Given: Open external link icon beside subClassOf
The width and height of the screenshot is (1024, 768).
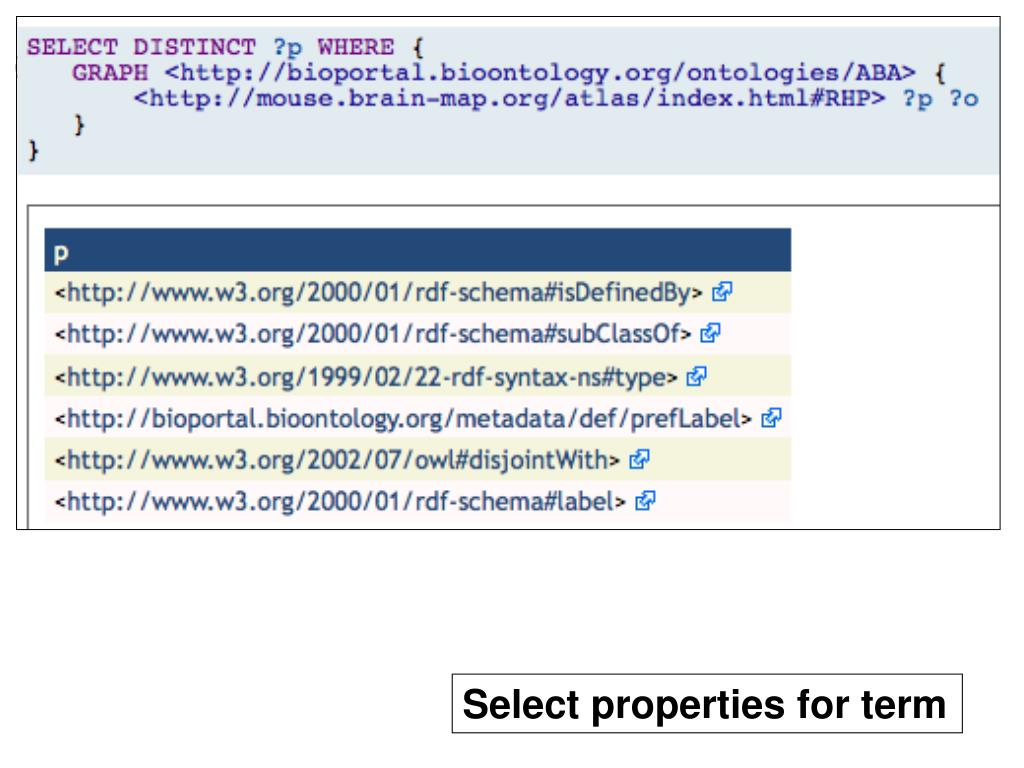Looking at the screenshot, I should (710, 334).
